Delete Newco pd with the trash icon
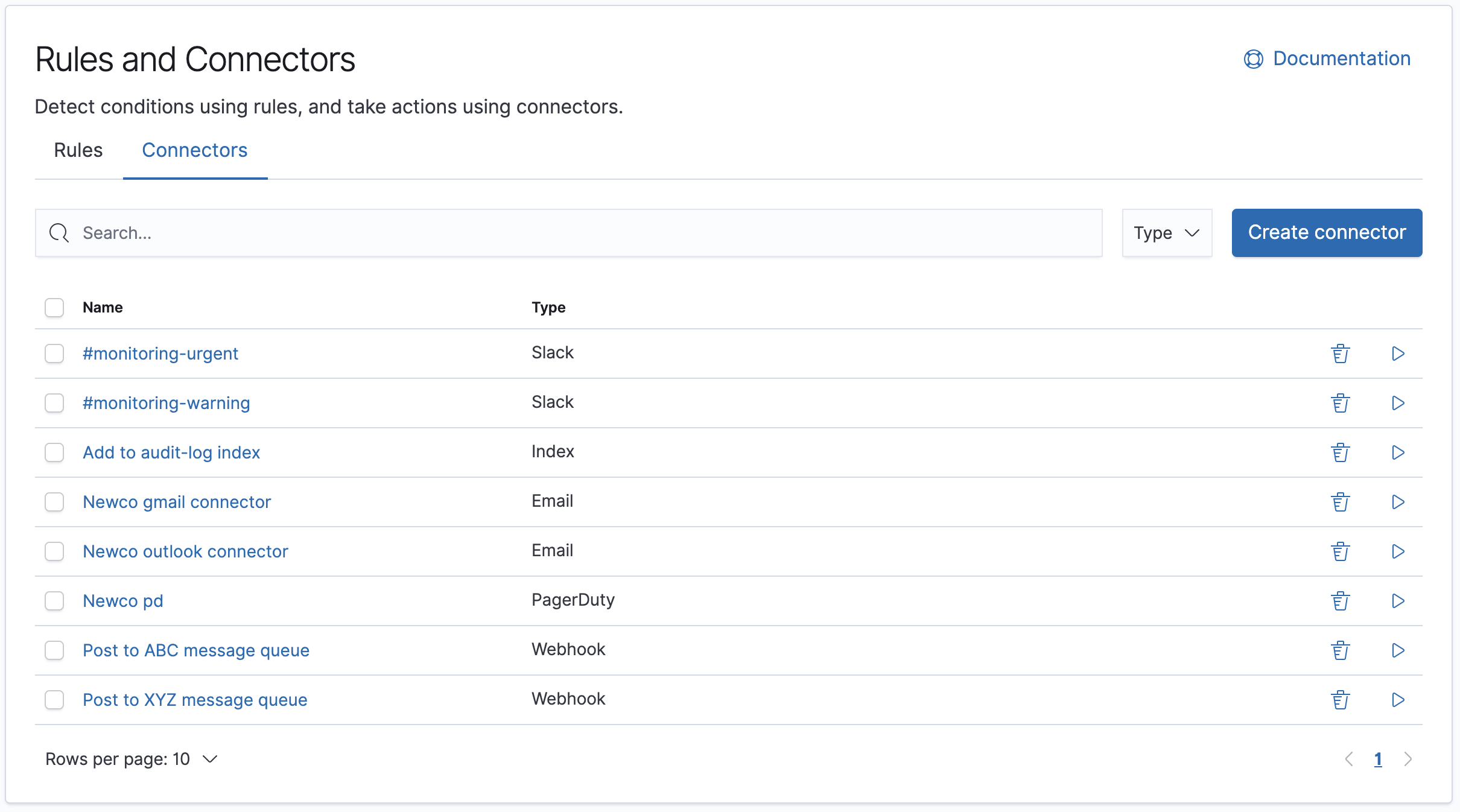This screenshot has height=812, width=1460. (x=1341, y=601)
